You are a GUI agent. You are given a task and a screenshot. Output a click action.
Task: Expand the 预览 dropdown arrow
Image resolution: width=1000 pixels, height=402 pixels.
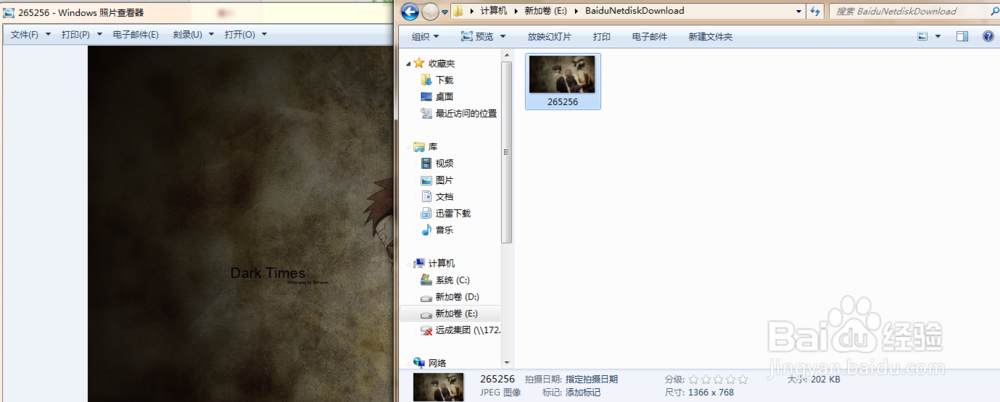click(x=503, y=37)
